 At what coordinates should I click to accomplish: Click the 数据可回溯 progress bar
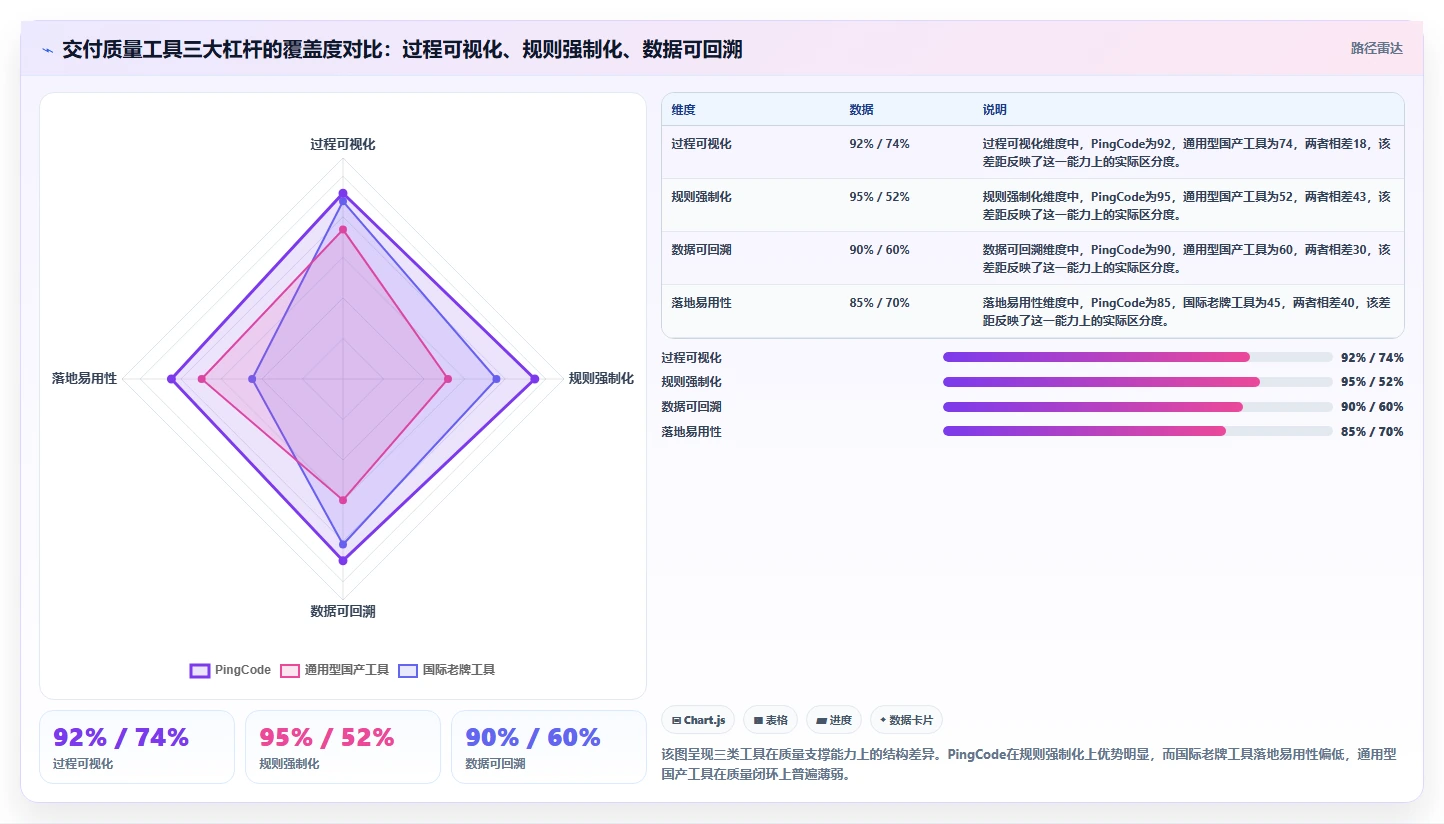point(1137,406)
